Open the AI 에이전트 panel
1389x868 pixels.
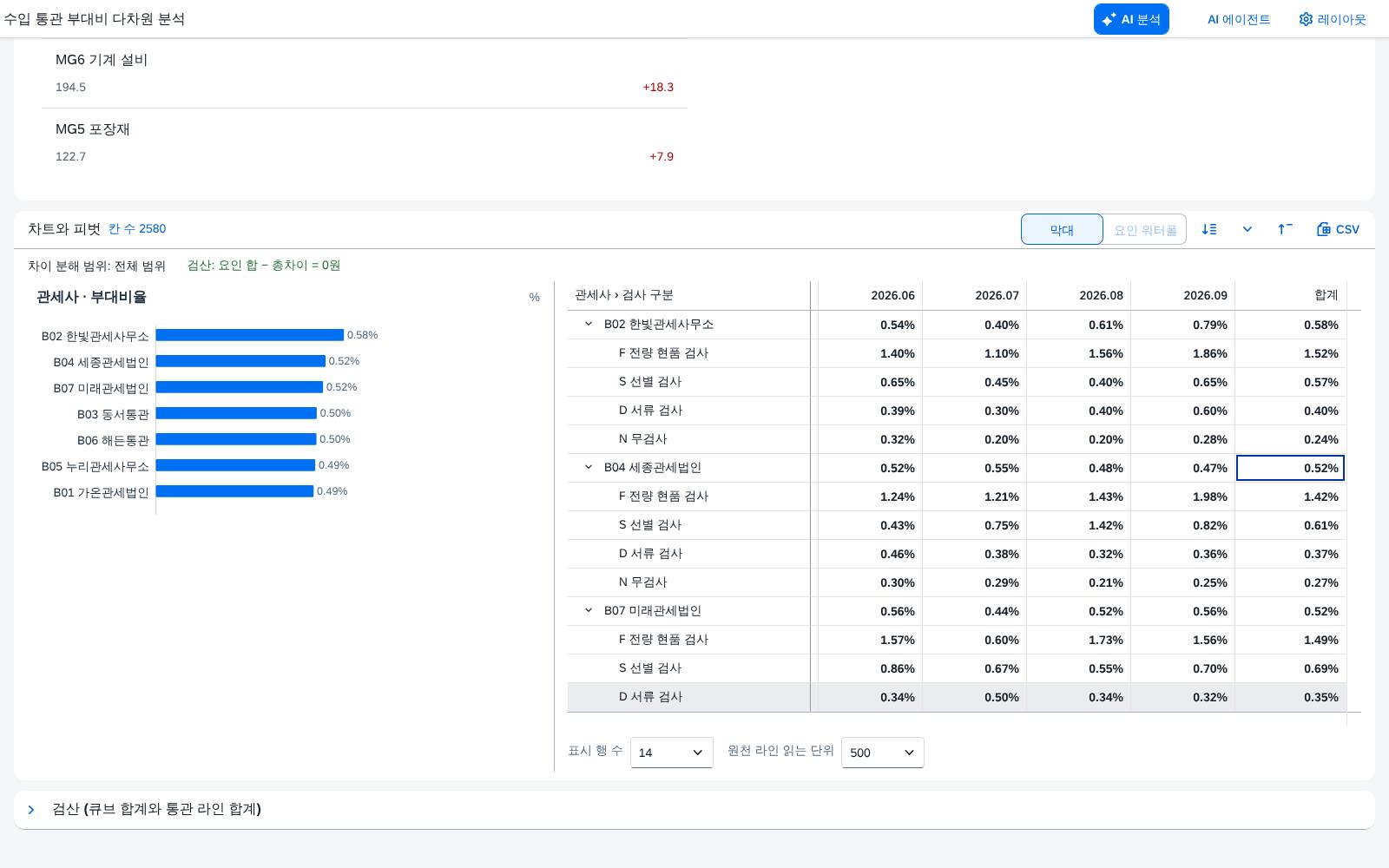pyautogui.click(x=1239, y=19)
